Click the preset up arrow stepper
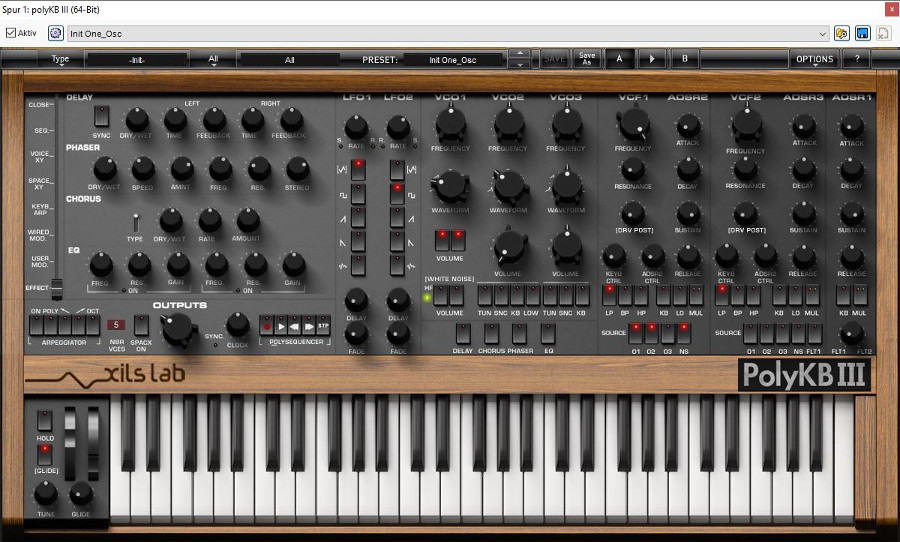 coord(519,54)
